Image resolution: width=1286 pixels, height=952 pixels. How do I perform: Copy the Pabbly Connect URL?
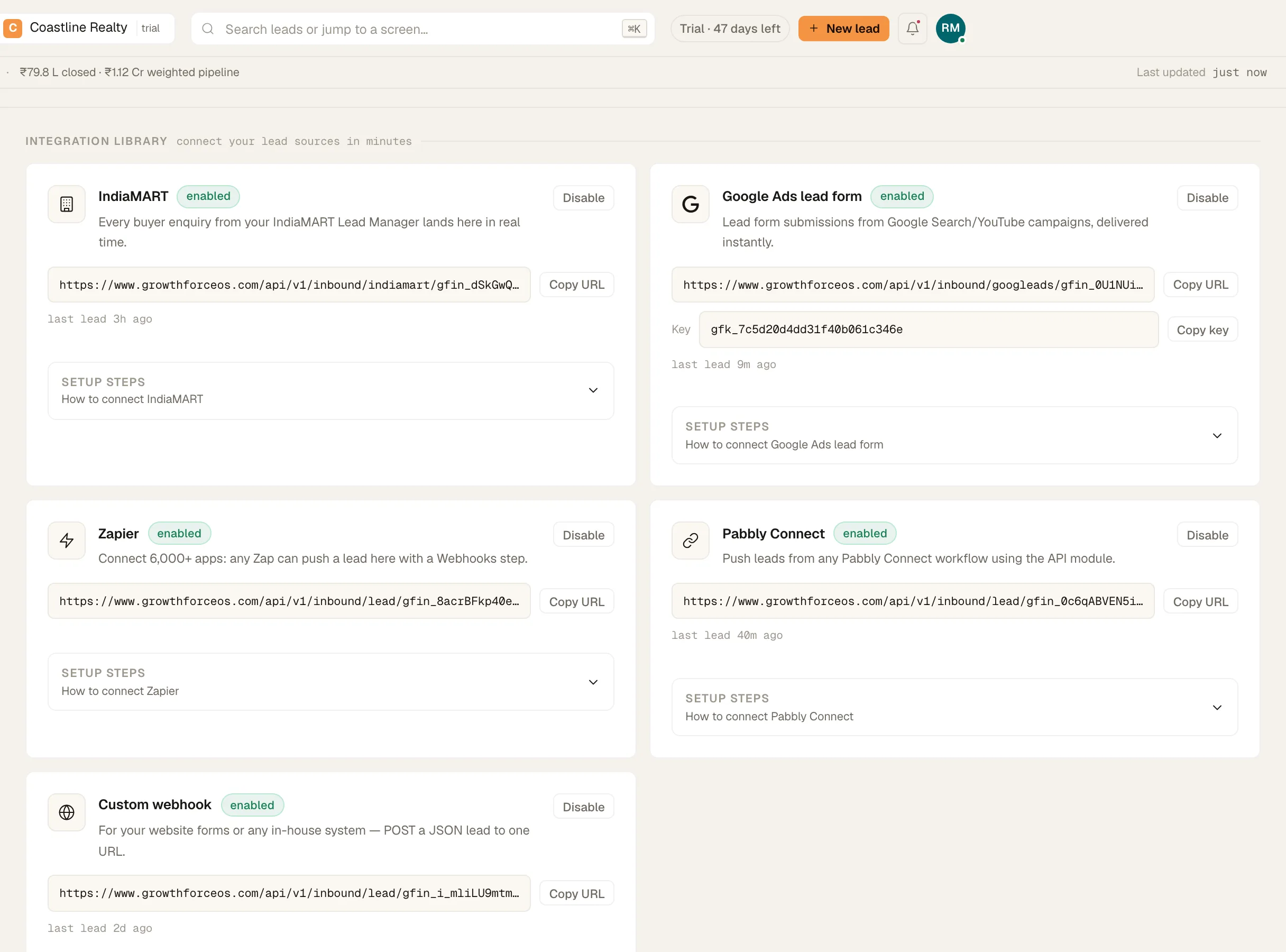(1200, 602)
